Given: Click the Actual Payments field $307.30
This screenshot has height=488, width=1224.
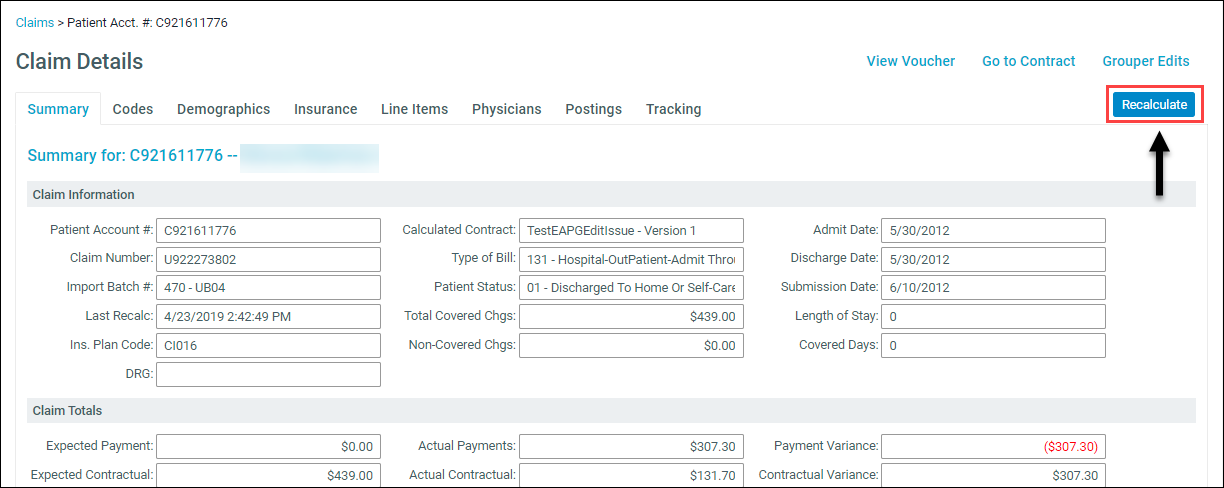Looking at the screenshot, I should coord(631,446).
